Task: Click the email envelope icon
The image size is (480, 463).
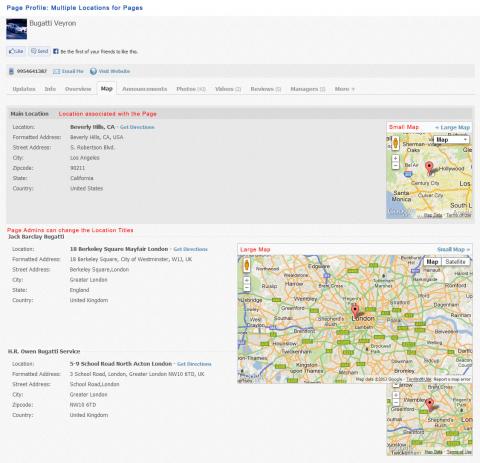Action: point(56,71)
